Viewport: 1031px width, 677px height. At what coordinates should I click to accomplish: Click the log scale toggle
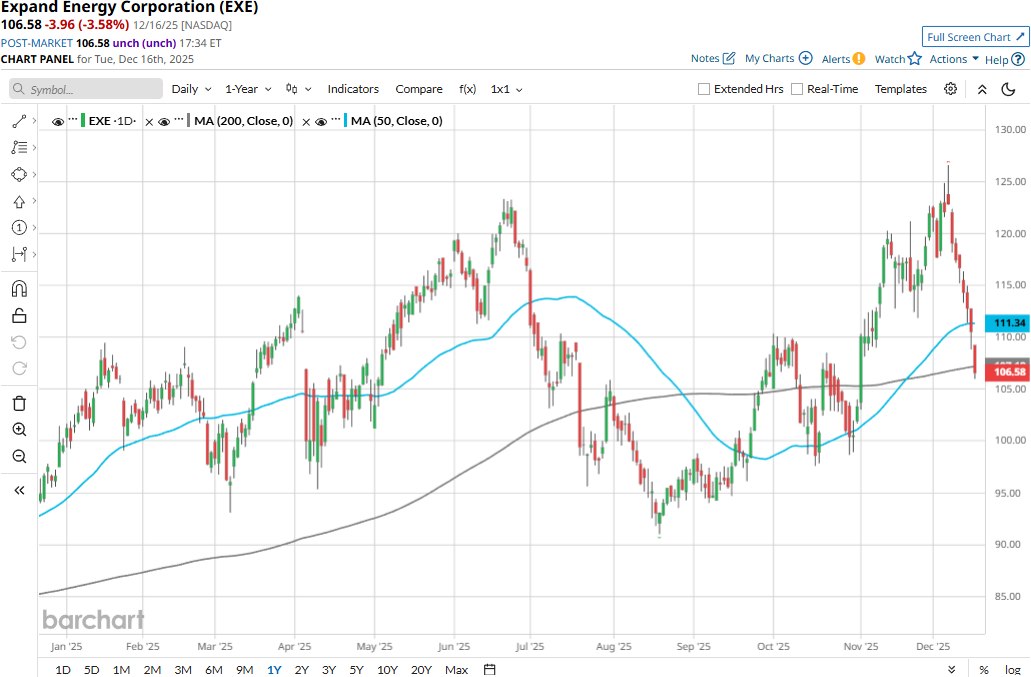(1012, 669)
